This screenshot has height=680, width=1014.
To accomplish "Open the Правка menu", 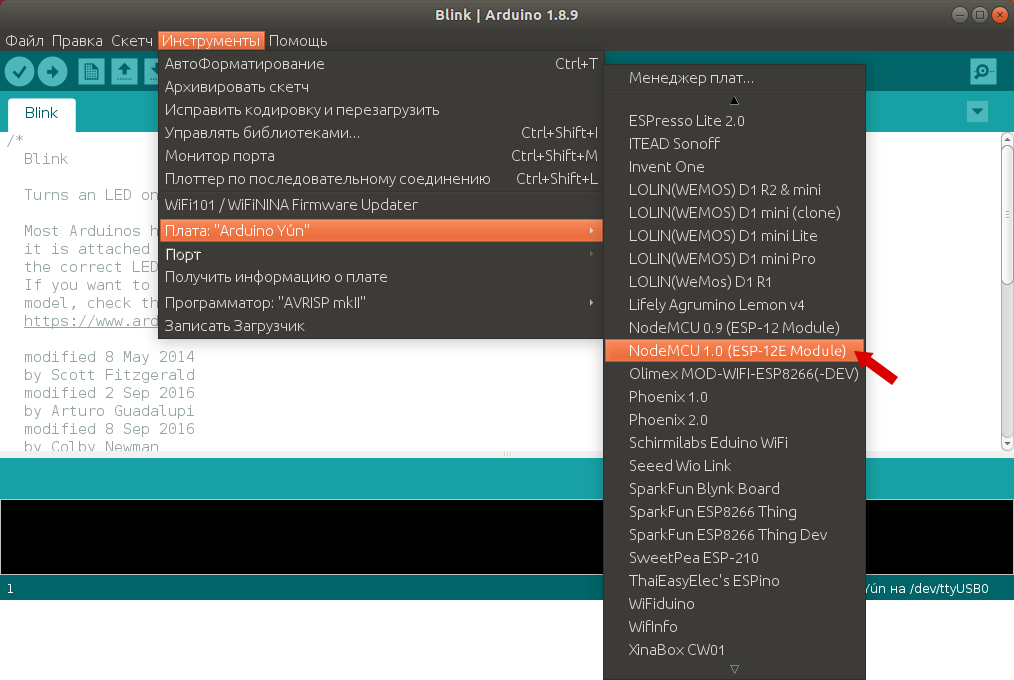I will [x=77, y=41].
